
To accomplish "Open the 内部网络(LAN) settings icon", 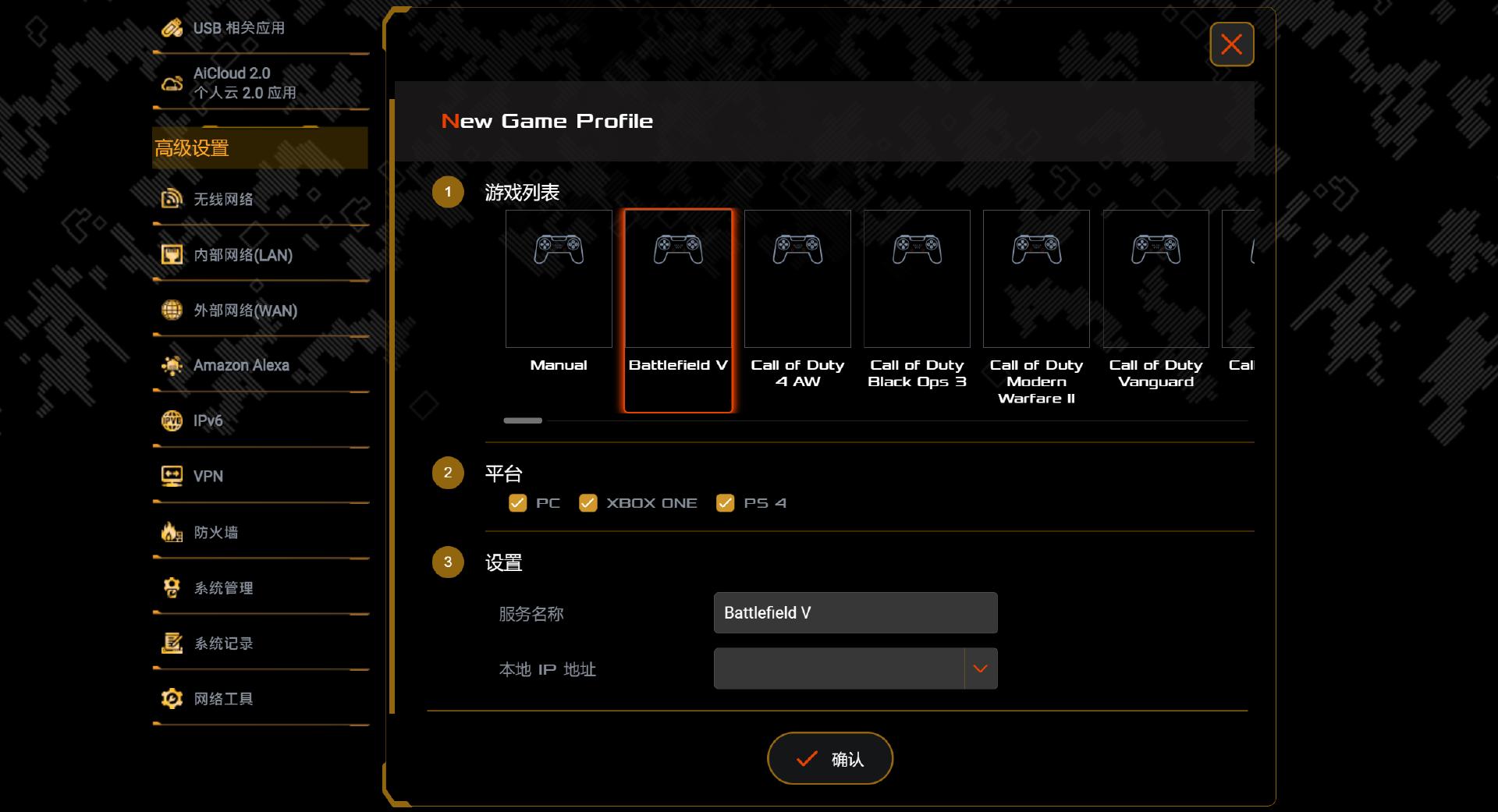I will pos(171,254).
